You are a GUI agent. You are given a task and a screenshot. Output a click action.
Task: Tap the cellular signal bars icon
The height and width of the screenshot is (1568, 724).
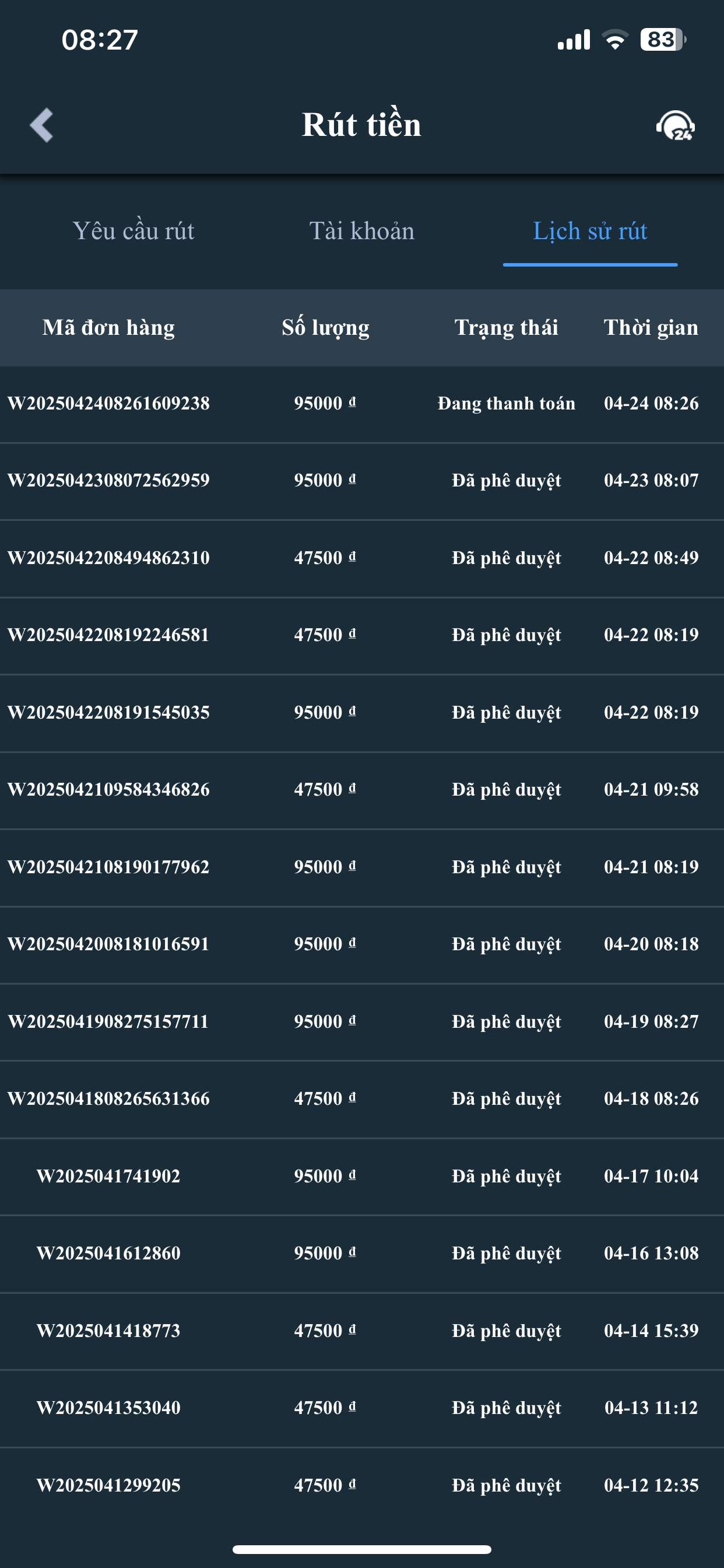point(573,40)
